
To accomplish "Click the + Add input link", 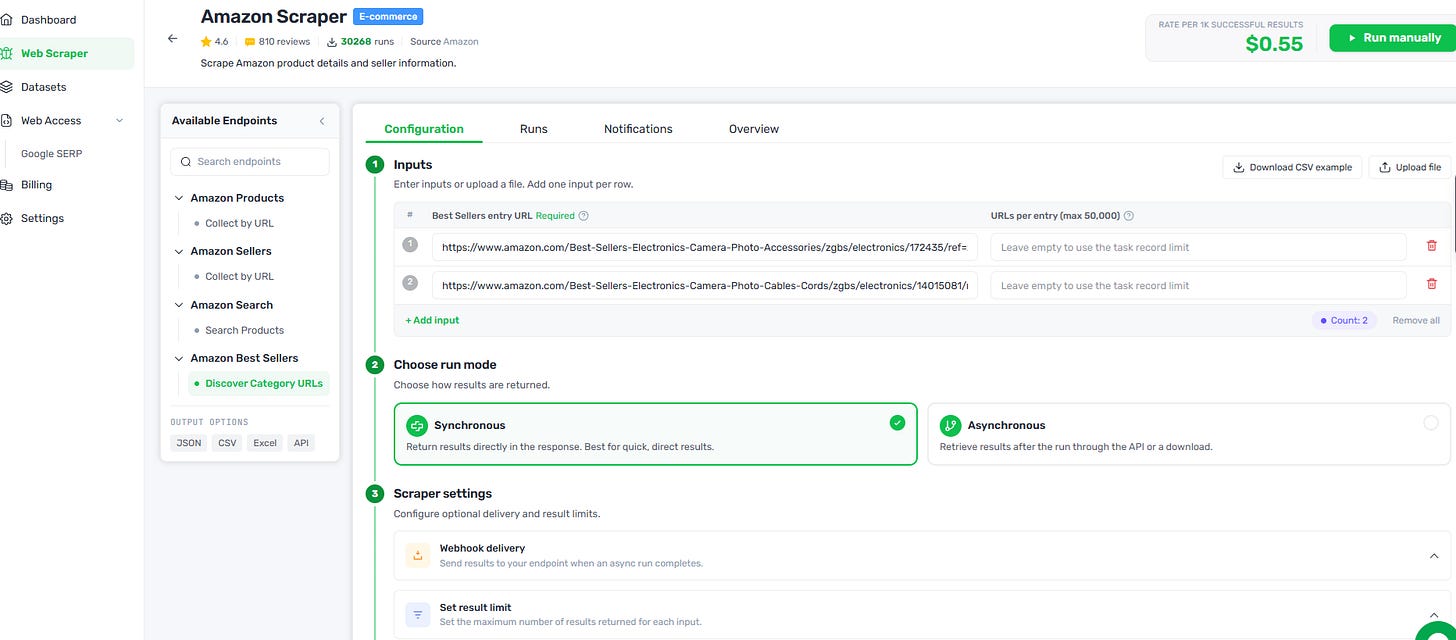I will point(432,320).
